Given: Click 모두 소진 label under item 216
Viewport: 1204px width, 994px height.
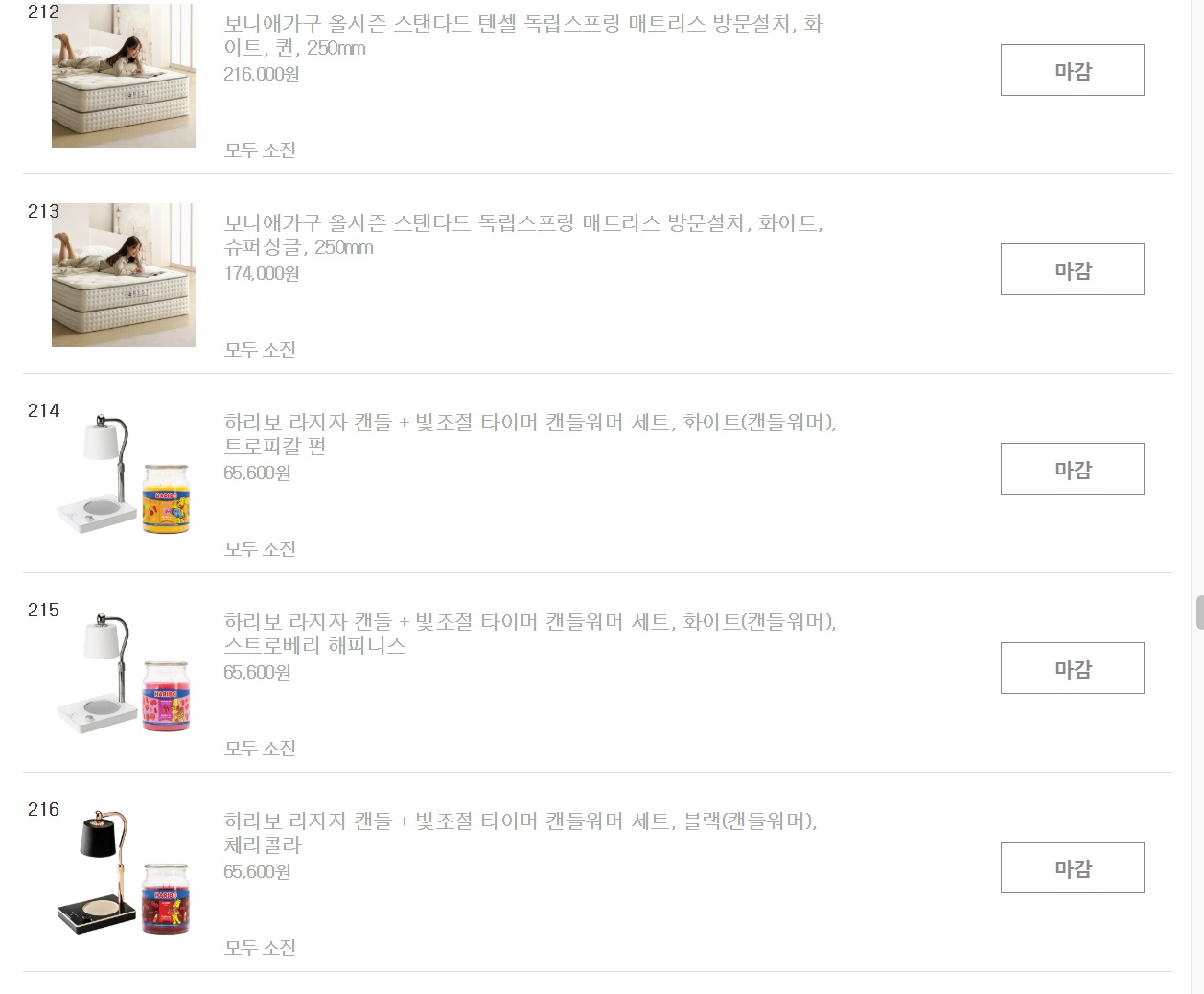Looking at the screenshot, I should [x=260, y=948].
